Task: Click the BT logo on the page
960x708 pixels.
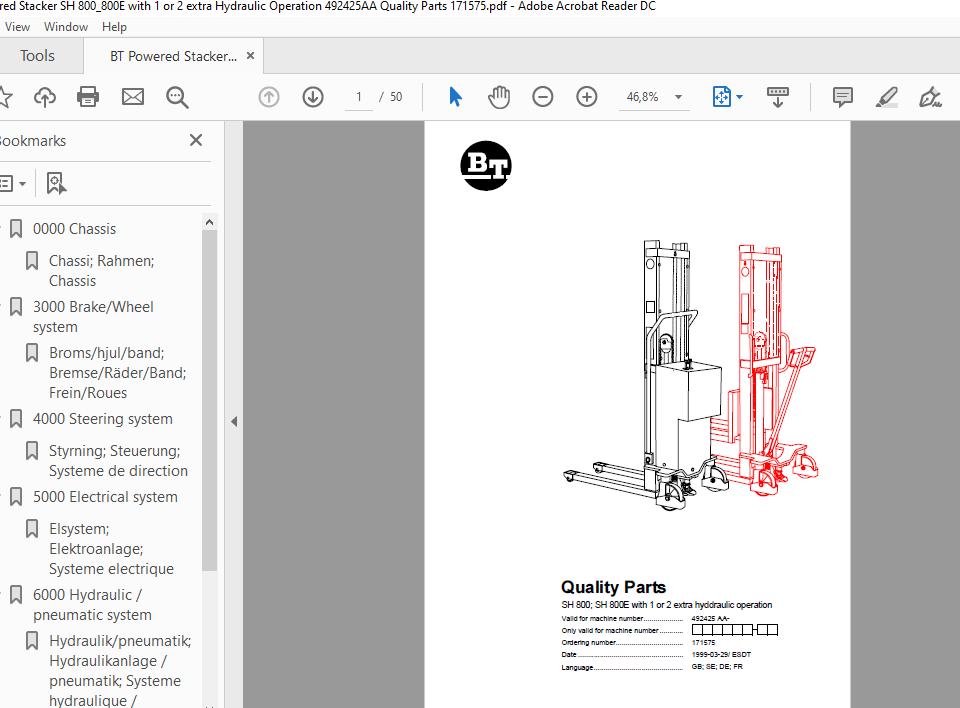Action: coord(486,165)
